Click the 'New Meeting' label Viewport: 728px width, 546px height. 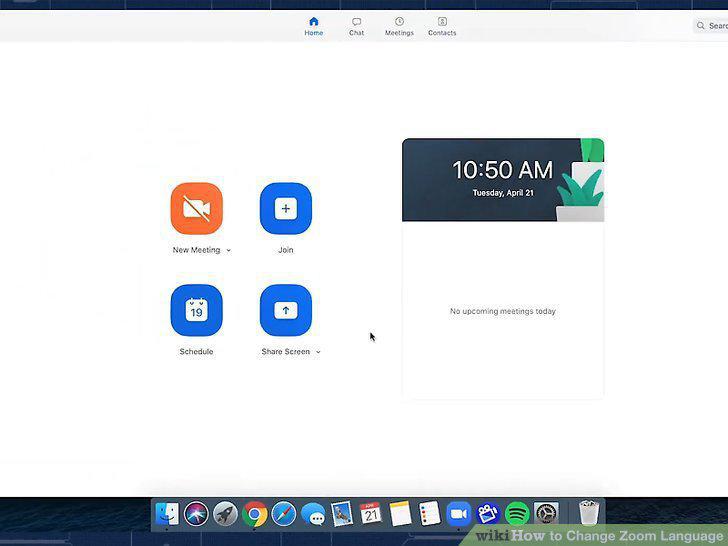tap(196, 250)
